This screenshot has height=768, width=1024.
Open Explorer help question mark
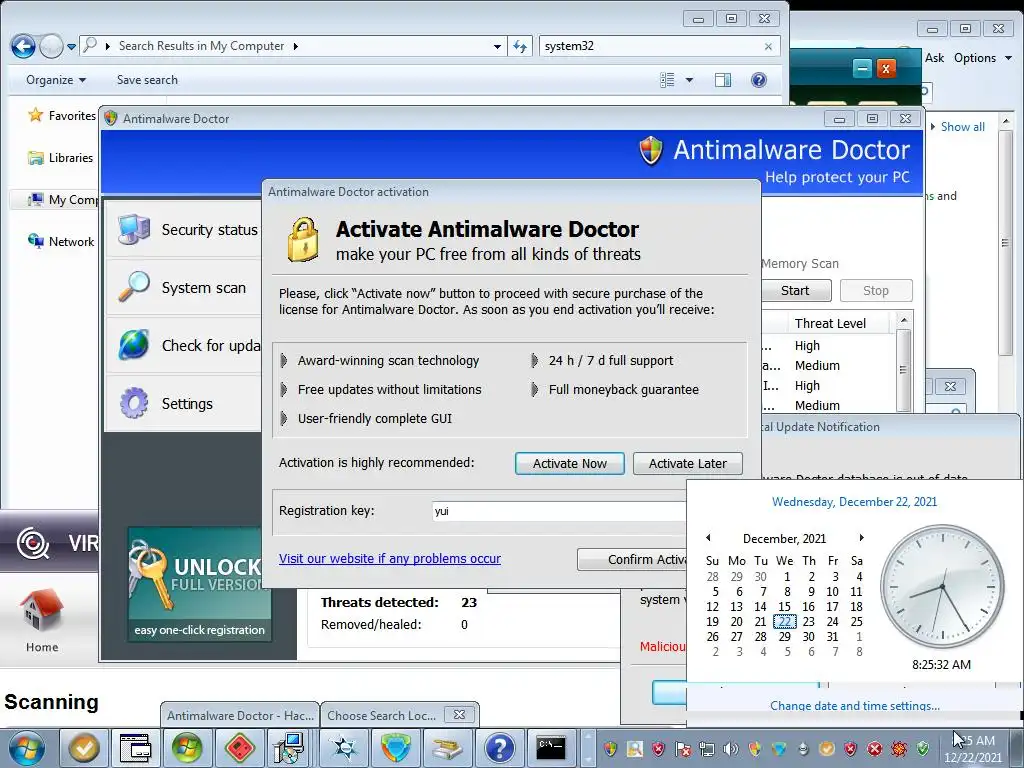758,80
